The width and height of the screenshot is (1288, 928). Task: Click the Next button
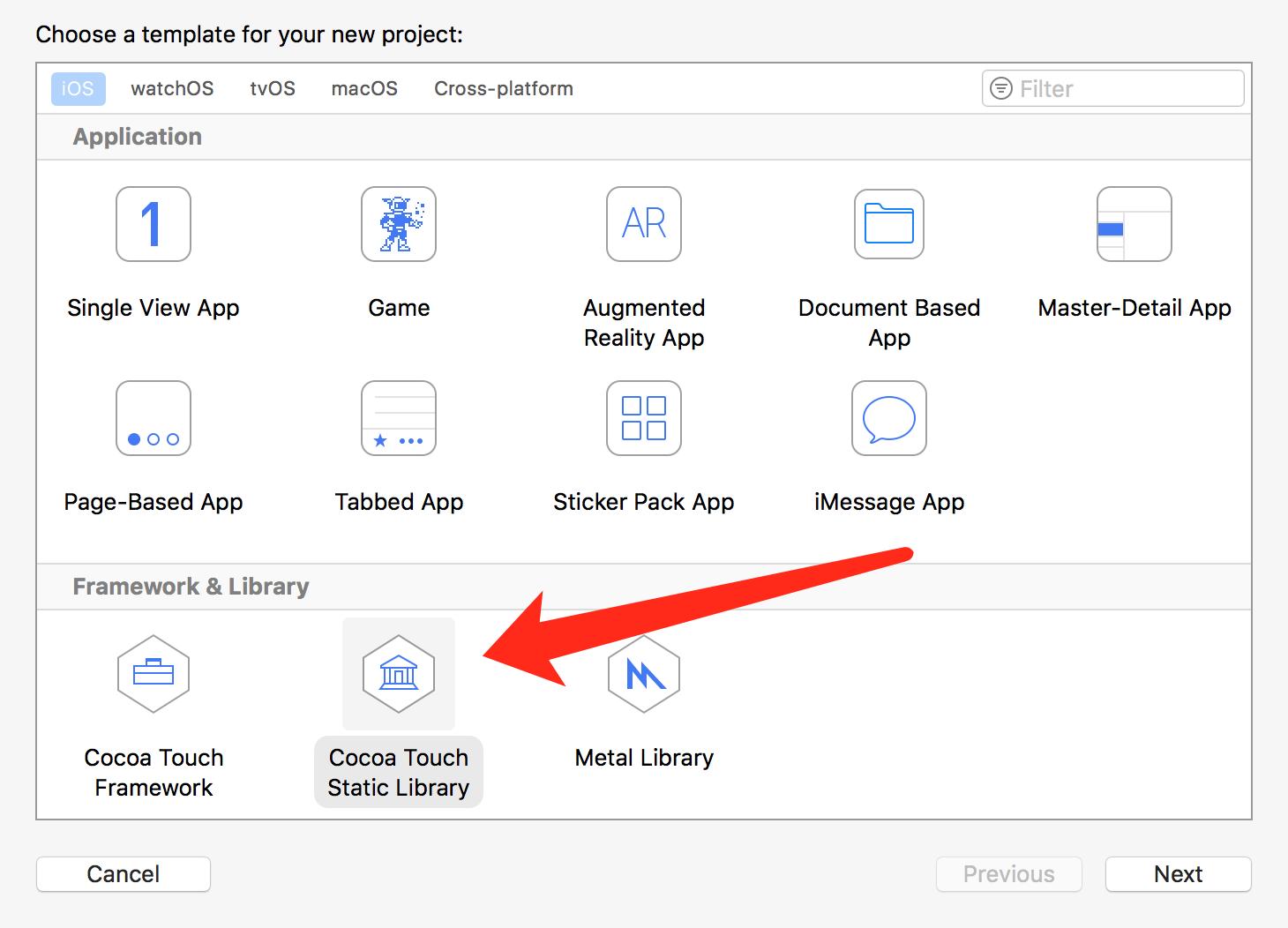(1179, 874)
